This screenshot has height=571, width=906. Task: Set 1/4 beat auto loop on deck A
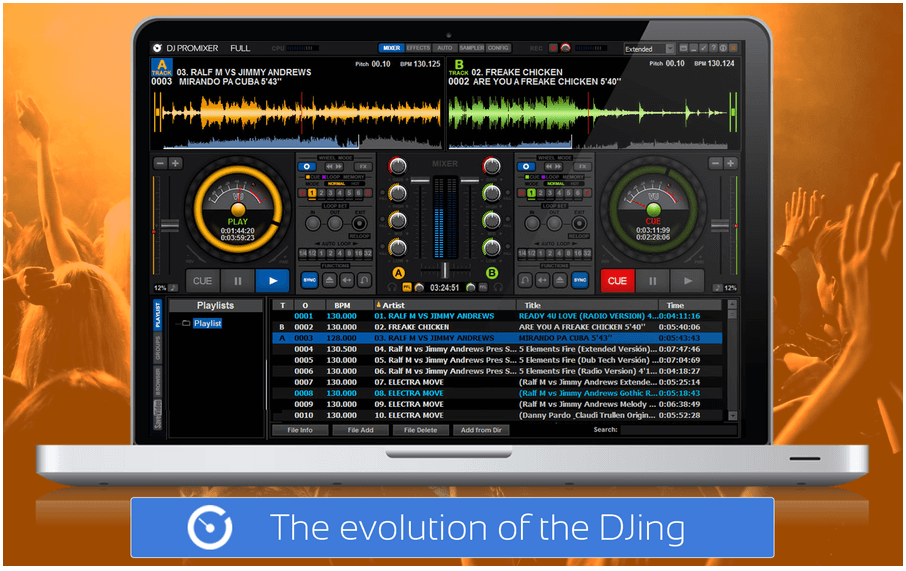[x=303, y=253]
